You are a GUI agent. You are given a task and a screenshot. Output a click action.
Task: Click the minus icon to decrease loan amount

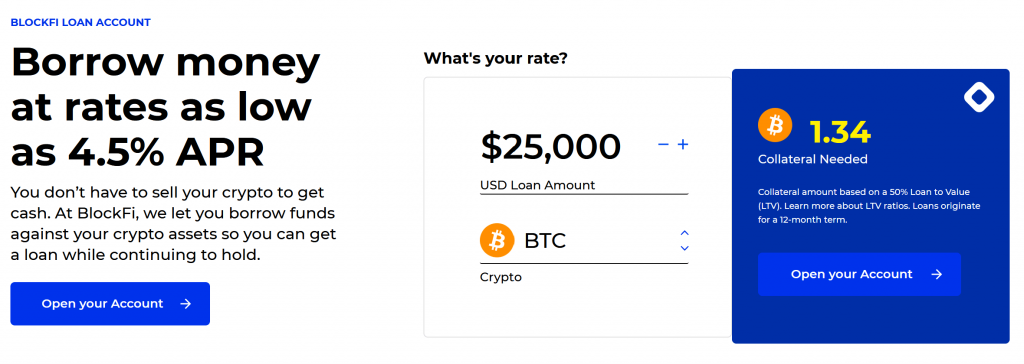664,144
